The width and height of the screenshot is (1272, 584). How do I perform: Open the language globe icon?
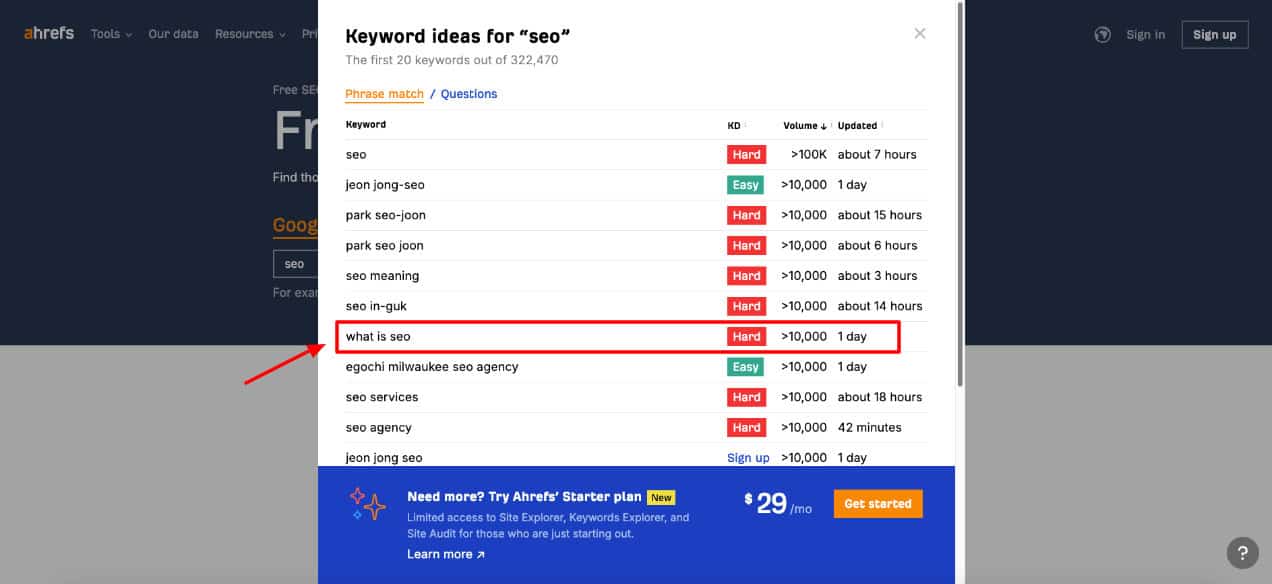(x=1102, y=34)
